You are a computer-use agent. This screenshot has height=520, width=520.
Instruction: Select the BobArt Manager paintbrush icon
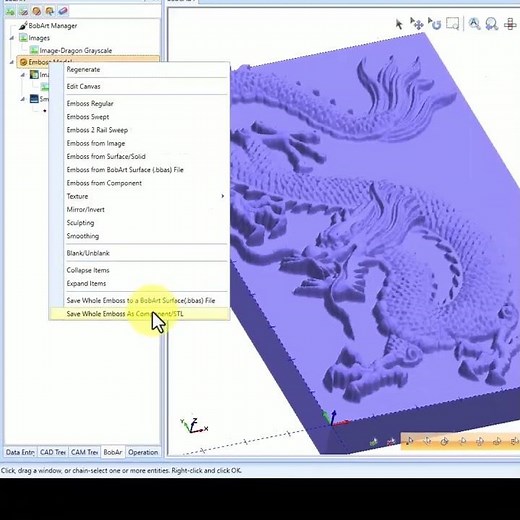pos(23,25)
